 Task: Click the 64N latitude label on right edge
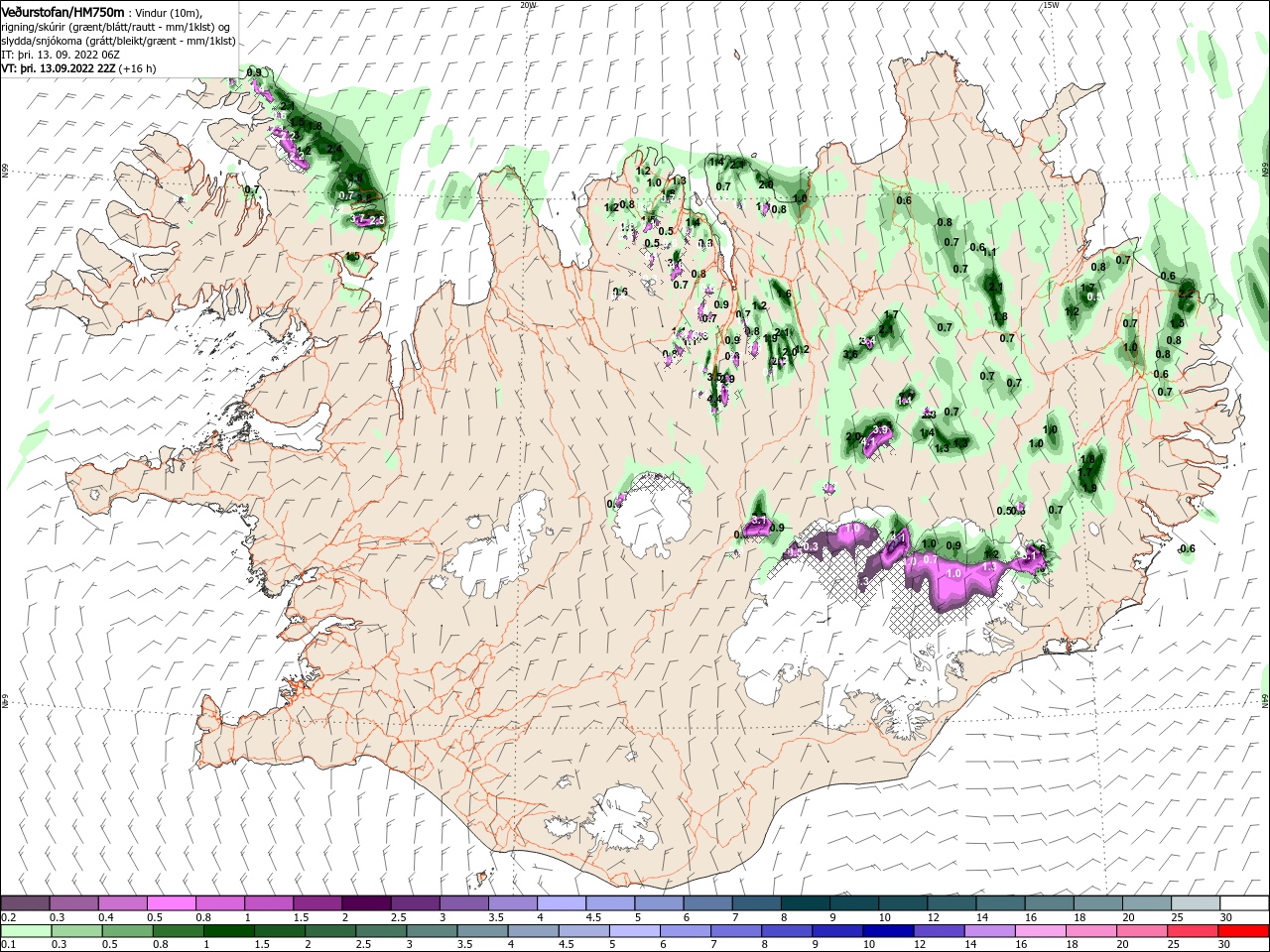point(1265,700)
